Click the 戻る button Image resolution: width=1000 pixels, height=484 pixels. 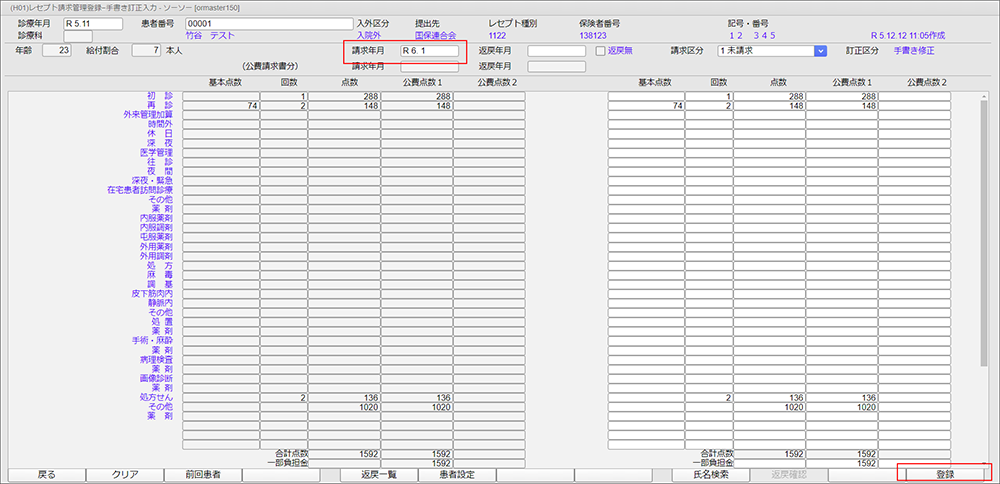pyautogui.click(x=46, y=475)
